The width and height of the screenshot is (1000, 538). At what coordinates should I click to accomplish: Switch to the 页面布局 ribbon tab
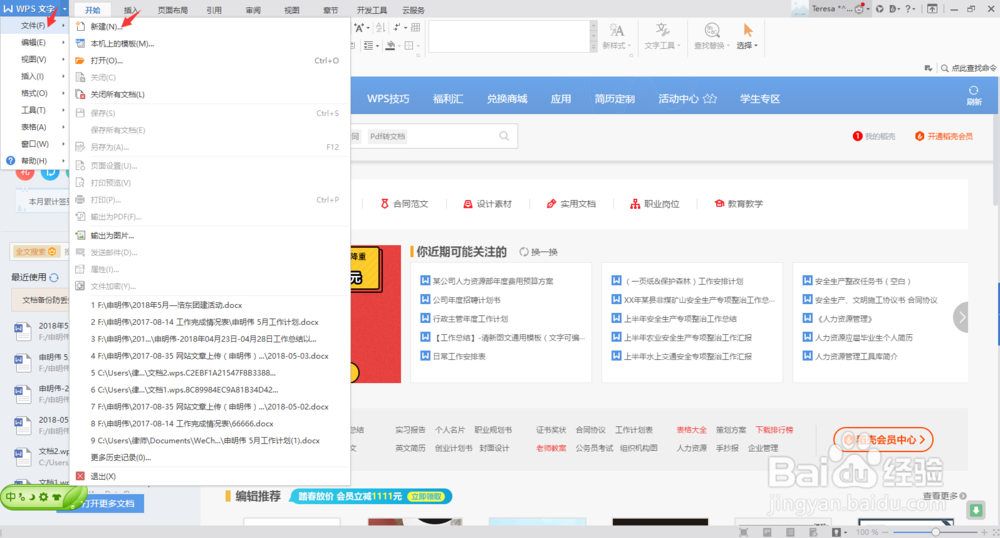tap(172, 10)
